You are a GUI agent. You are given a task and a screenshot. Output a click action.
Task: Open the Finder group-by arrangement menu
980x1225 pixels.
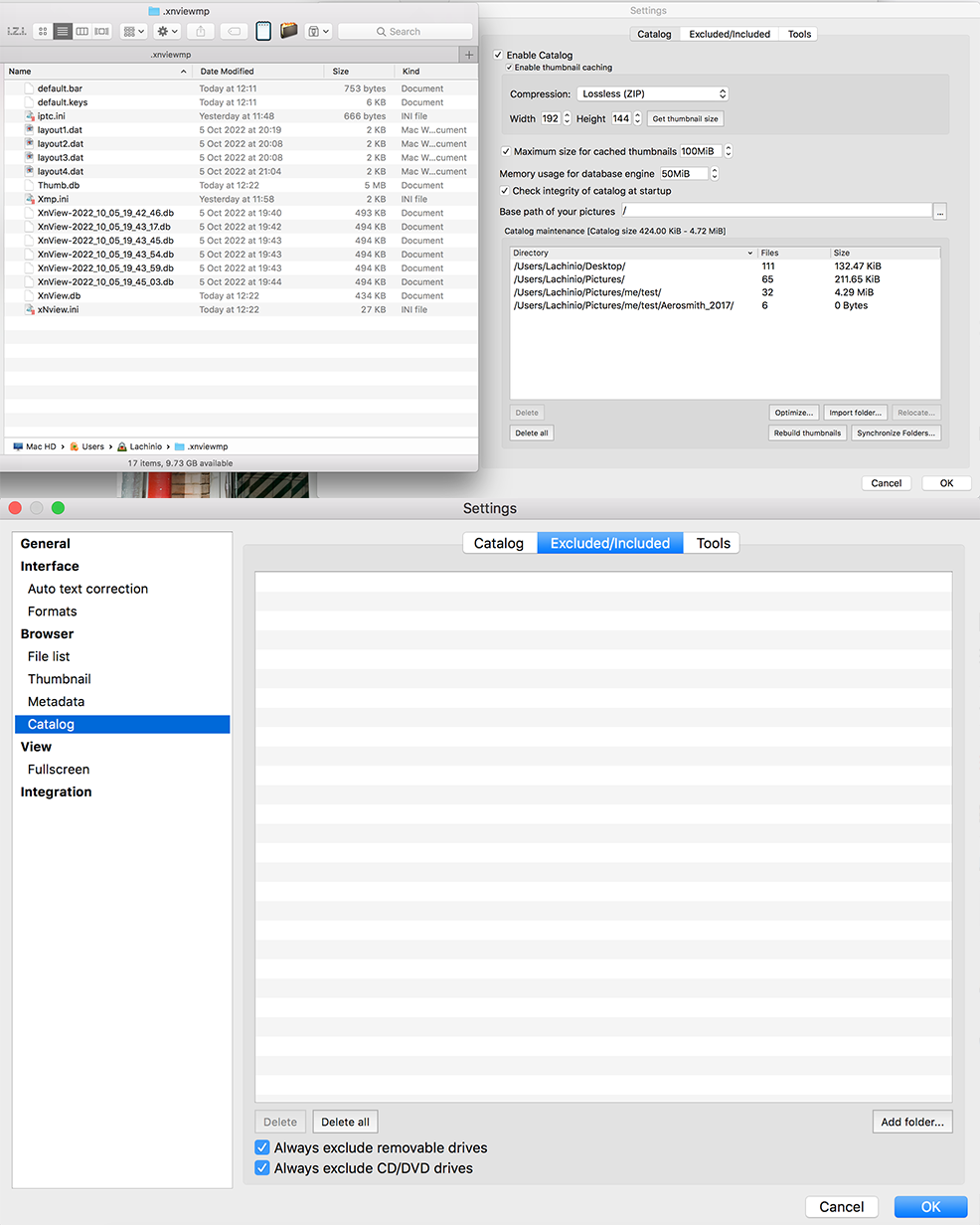(133, 32)
